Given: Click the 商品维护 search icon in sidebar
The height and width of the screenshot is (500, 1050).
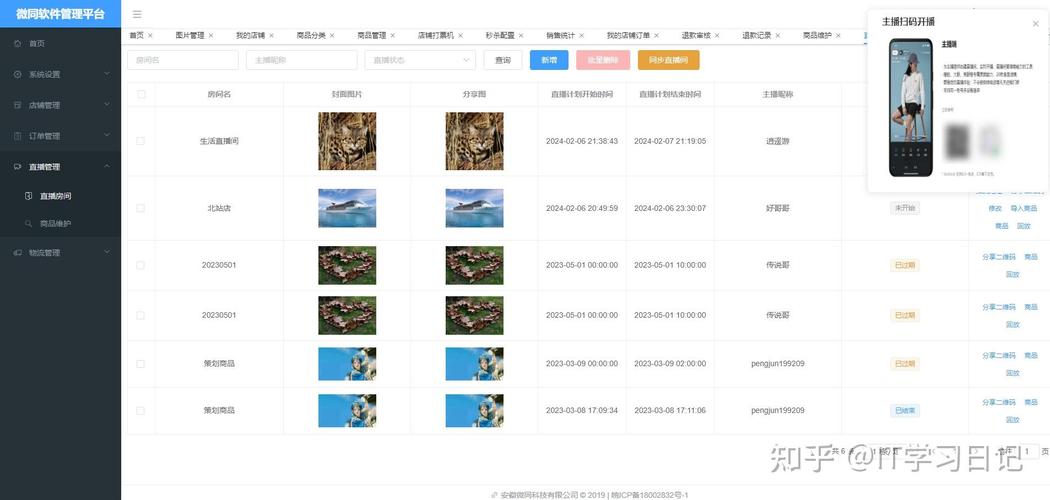Looking at the screenshot, I should pyautogui.click(x=28, y=224).
